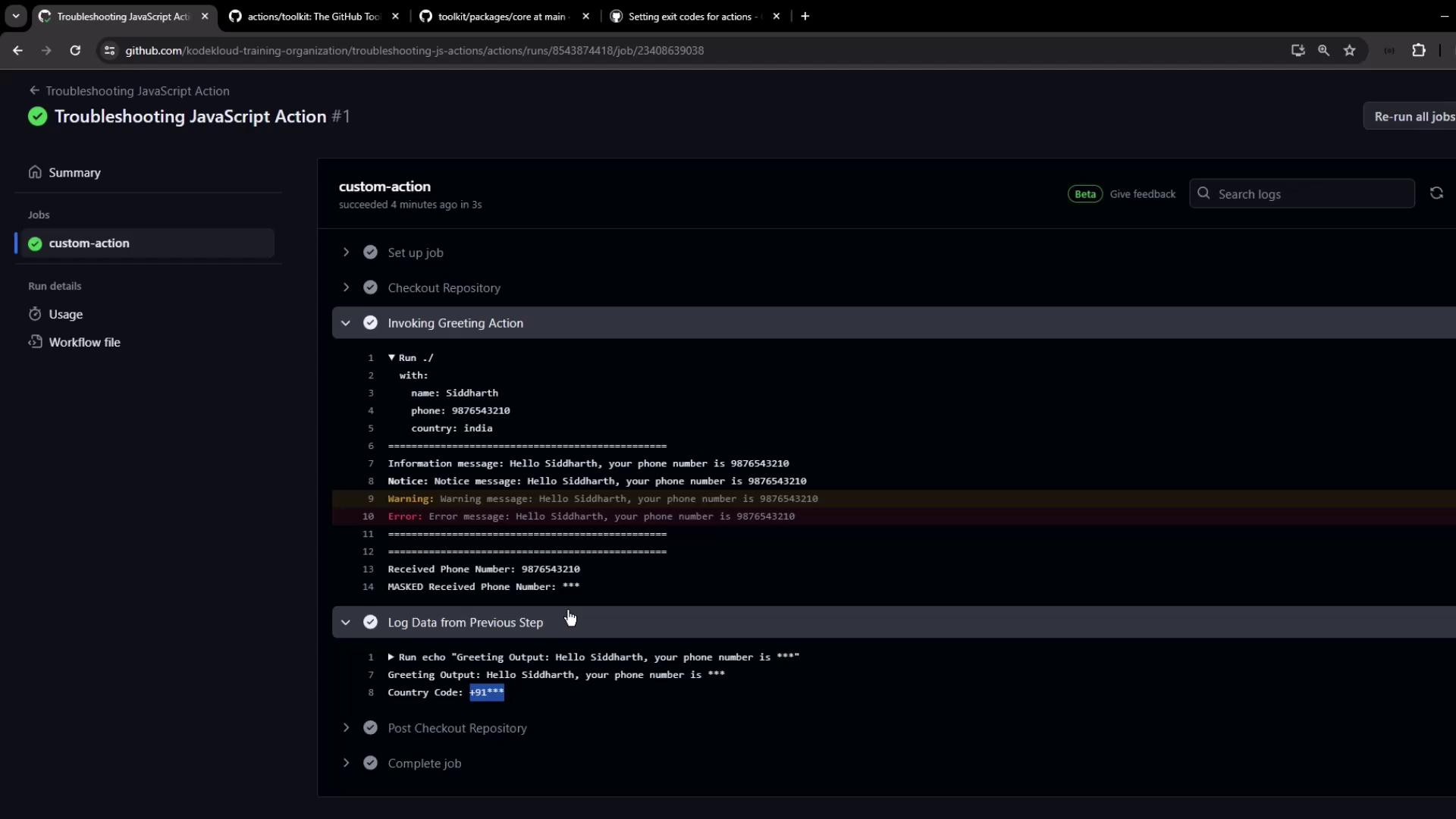Image resolution: width=1456 pixels, height=819 pixels.
Task: Collapse the Invoking Greeting Action step
Action: point(346,323)
